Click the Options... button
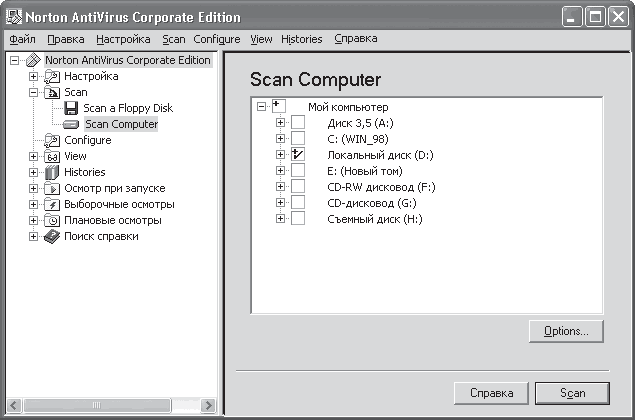This screenshot has height=420, width=635. coord(566,331)
